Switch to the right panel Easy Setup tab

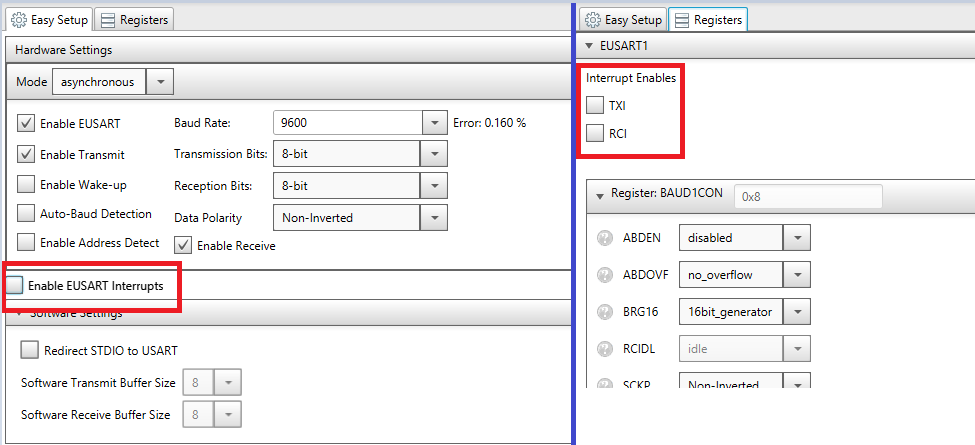click(x=624, y=20)
